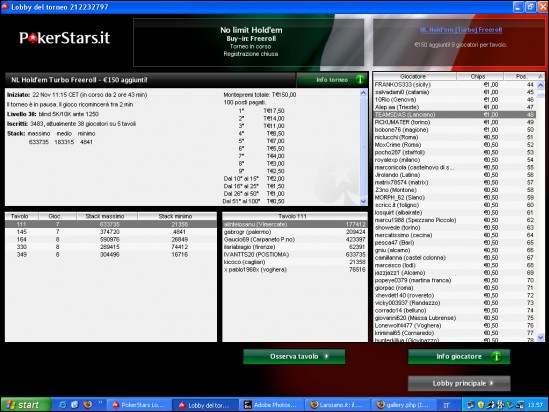Click the last tray icon before the clock
Viewport: 549px width, 412px height.
click(520, 405)
